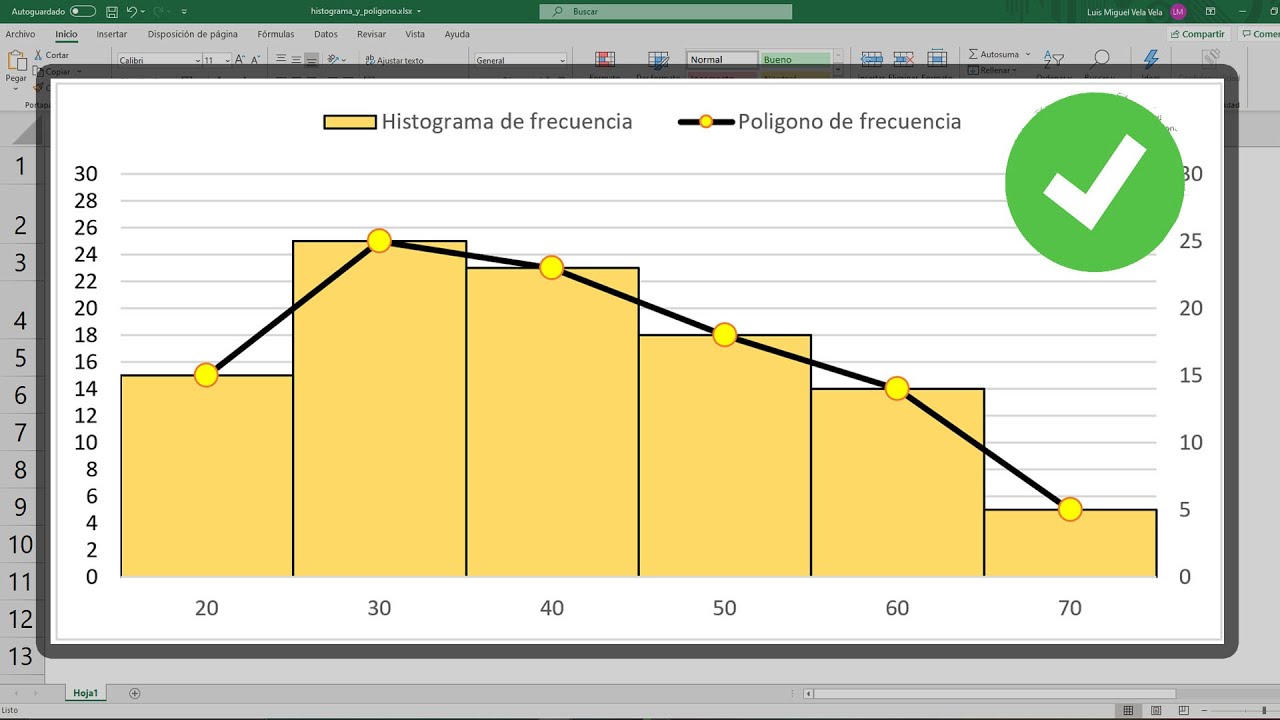
Task: Switch to the Inicio tab
Action: click(x=66, y=34)
